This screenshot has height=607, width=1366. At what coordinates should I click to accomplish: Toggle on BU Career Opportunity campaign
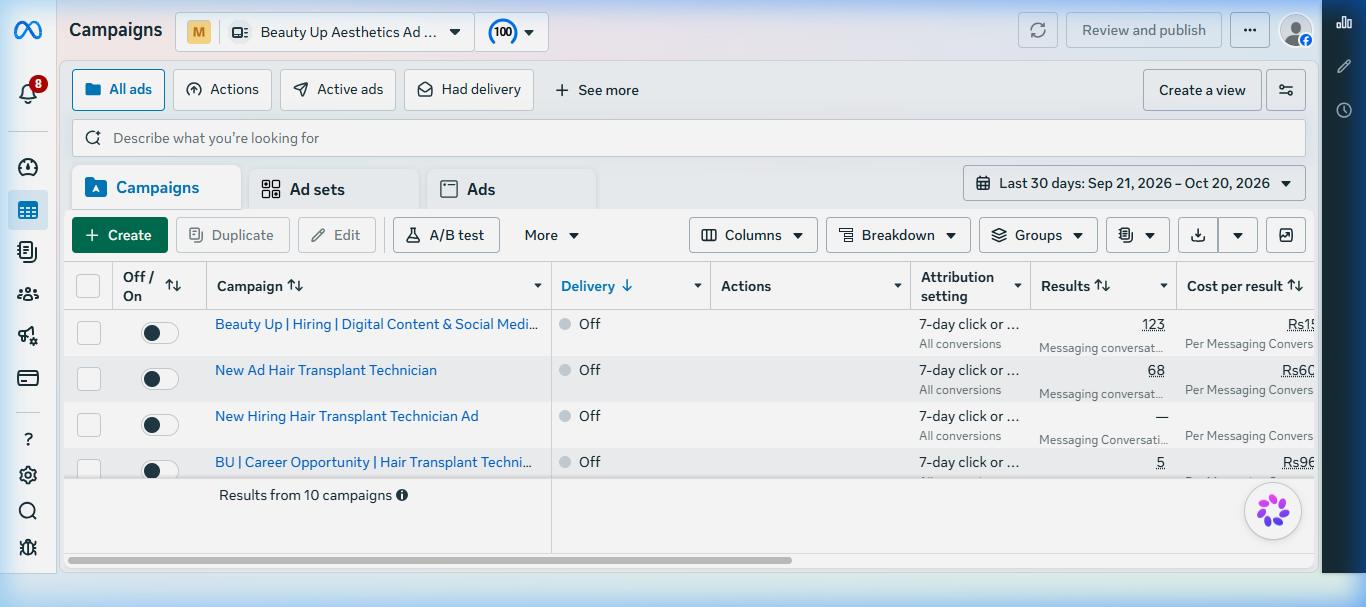tap(160, 469)
